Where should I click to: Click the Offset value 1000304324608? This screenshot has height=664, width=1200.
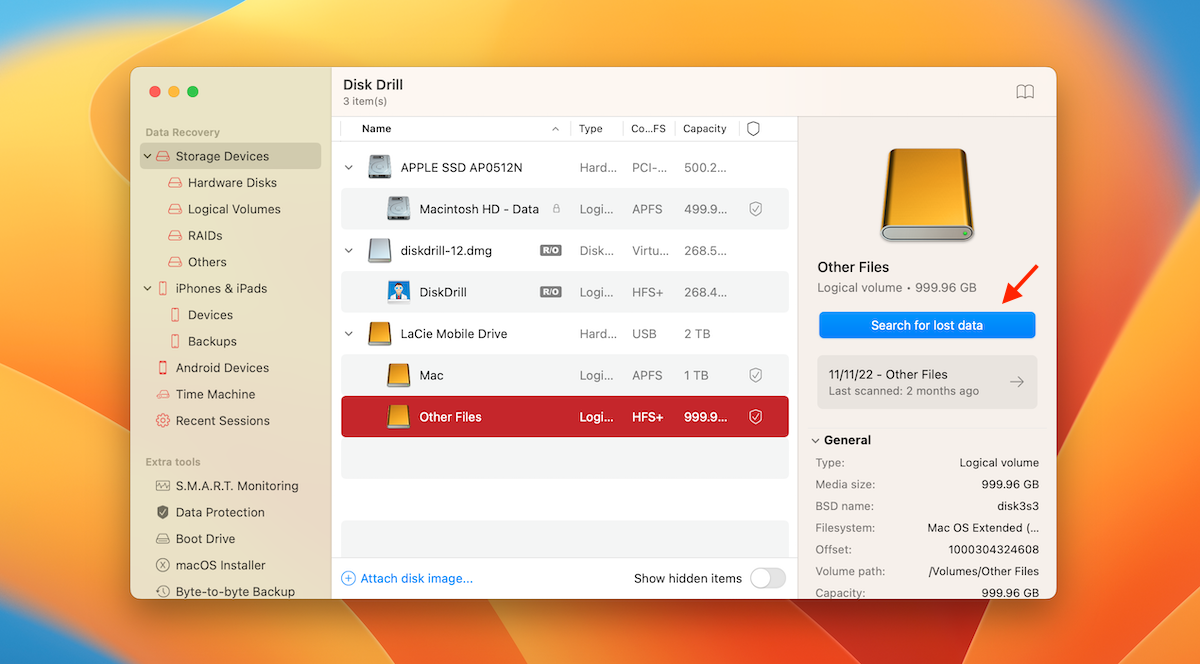[994, 549]
